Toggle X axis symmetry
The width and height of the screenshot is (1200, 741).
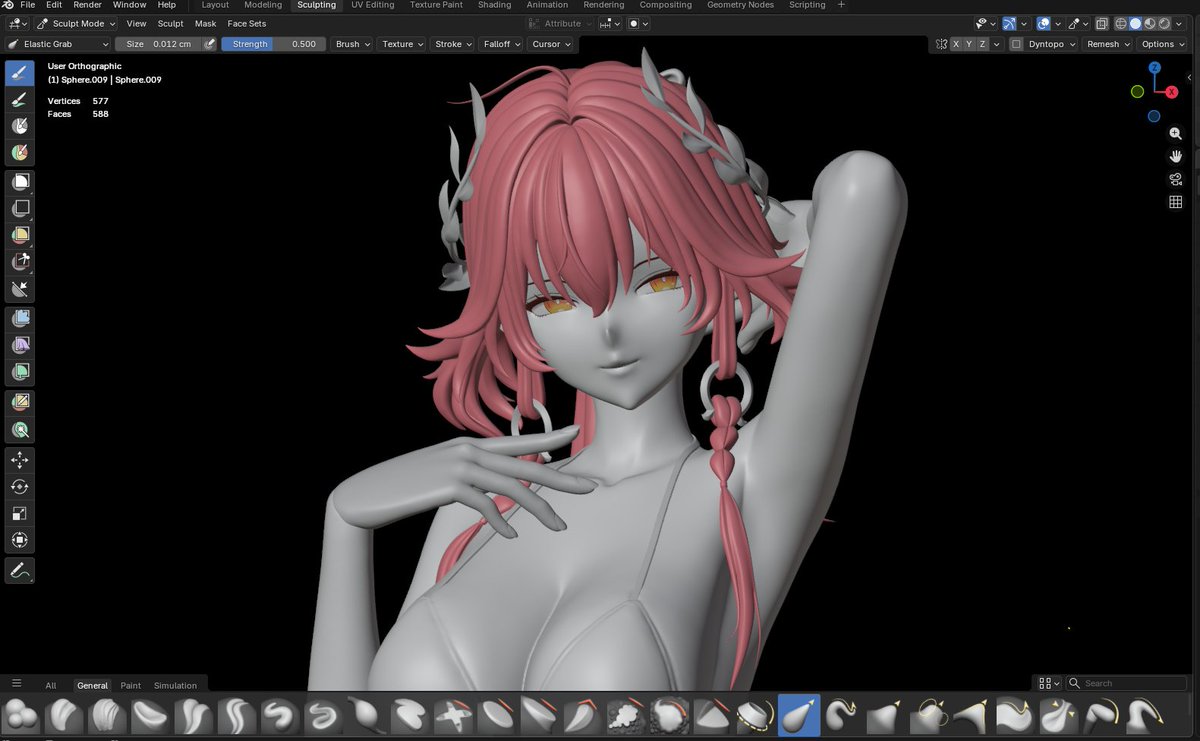pos(957,44)
